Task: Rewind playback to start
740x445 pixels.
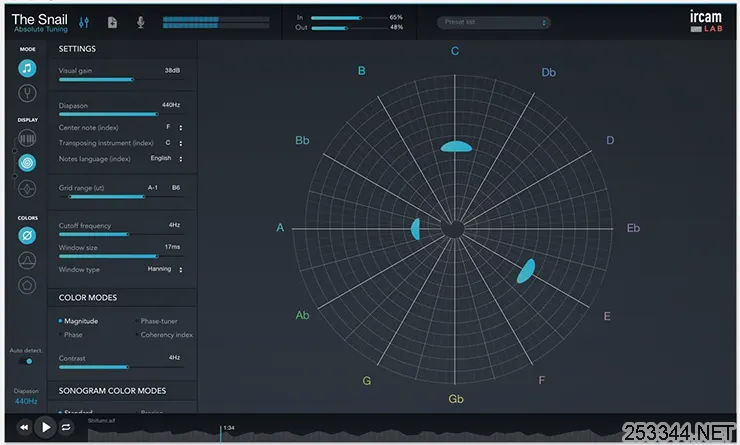Action: pos(24,428)
